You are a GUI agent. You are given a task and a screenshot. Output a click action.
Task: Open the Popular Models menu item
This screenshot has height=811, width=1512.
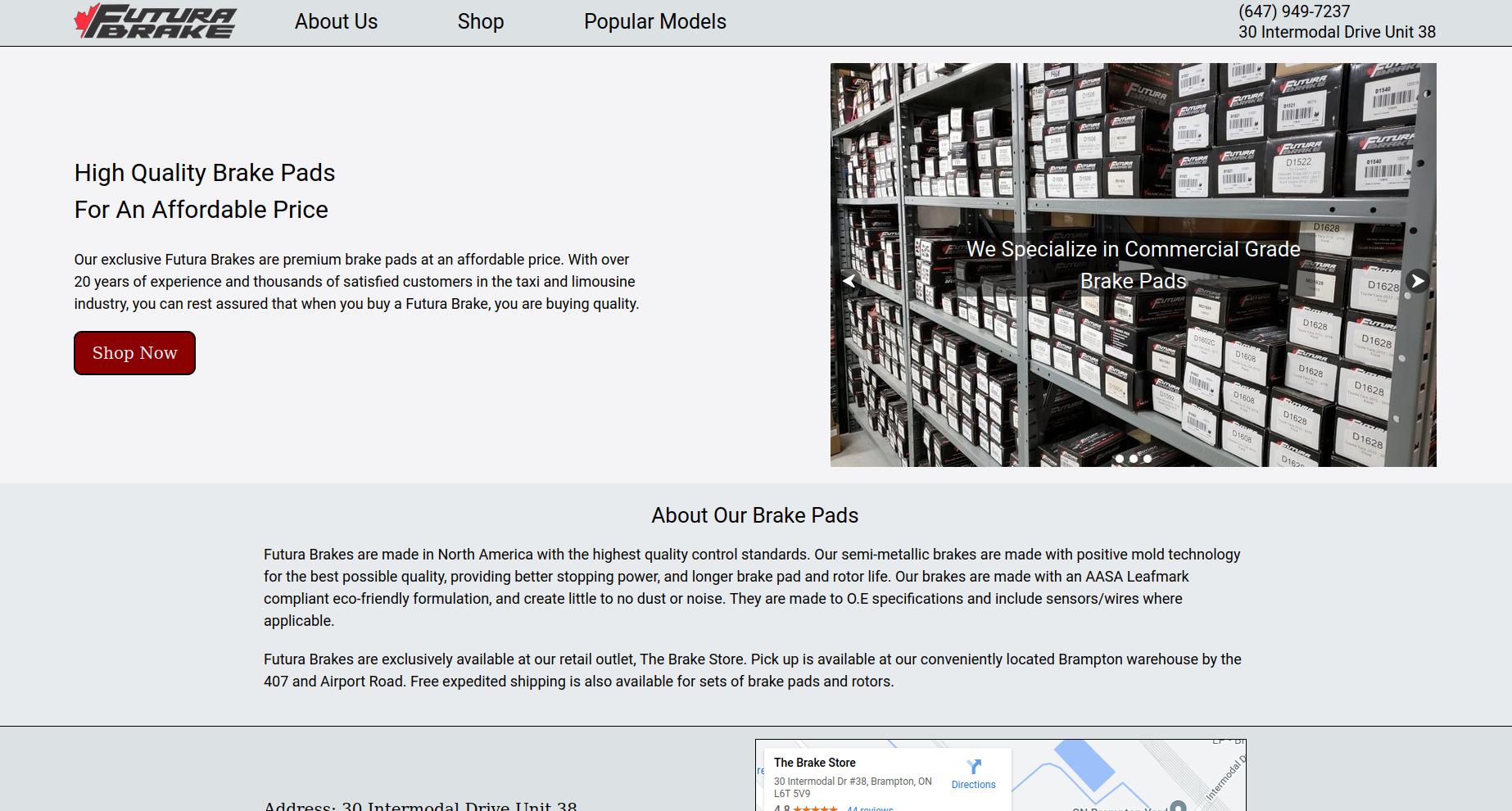(x=655, y=22)
